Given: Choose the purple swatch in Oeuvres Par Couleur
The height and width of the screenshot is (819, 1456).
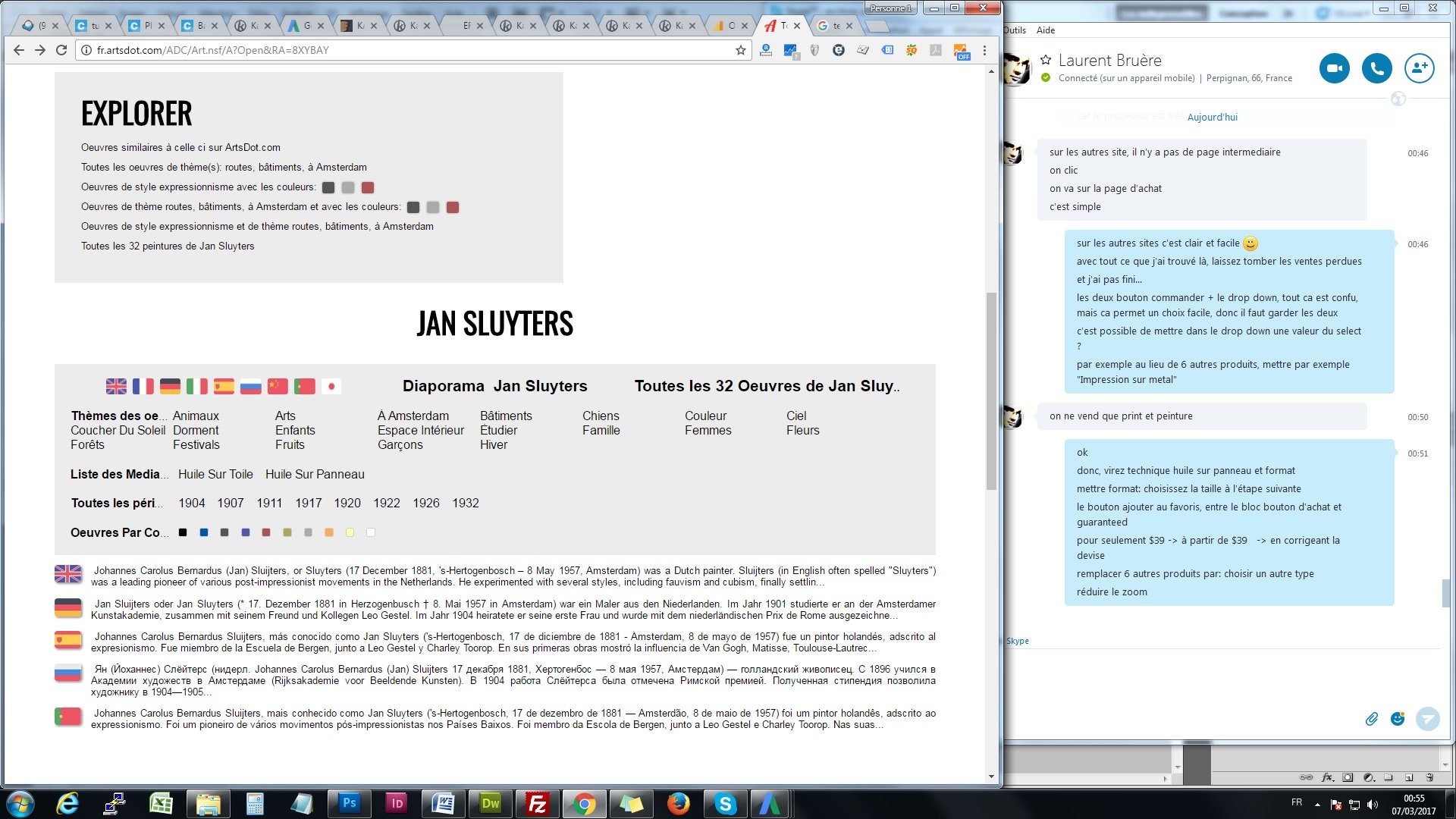Looking at the screenshot, I should (x=246, y=532).
